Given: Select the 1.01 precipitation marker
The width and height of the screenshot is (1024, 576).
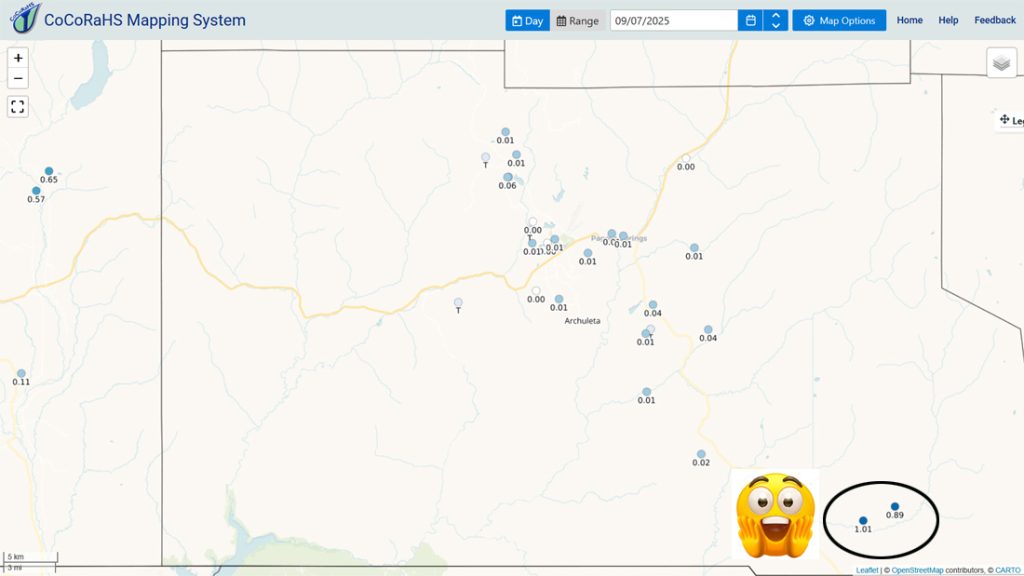Looking at the screenshot, I should 863,520.
